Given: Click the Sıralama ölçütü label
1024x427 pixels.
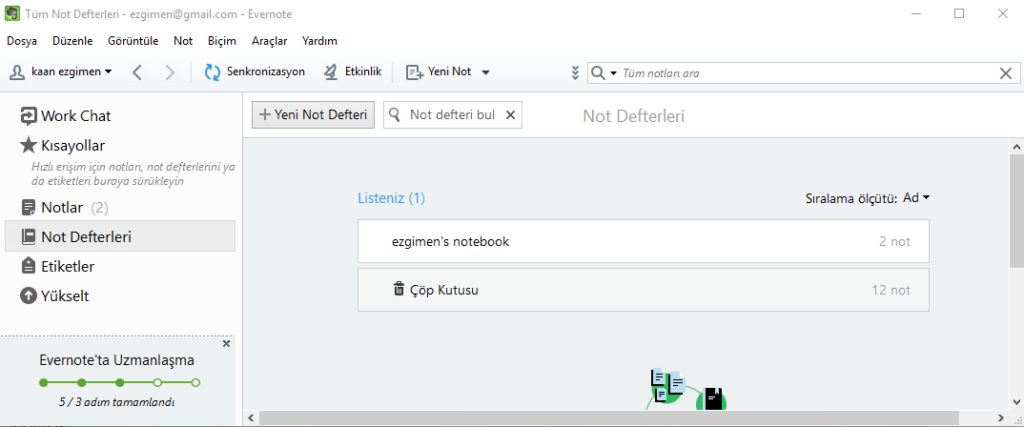Looking at the screenshot, I should point(852,198).
